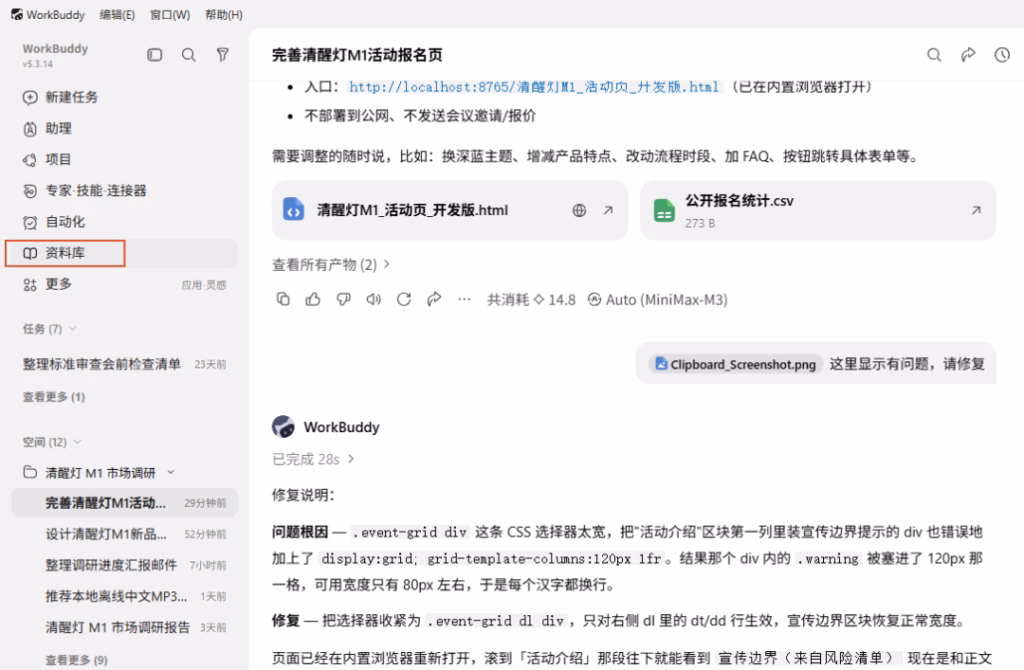Image resolution: width=1024 pixels, height=670 pixels.
Task: Open the 编辑(E) menu
Action: pyautogui.click(x=117, y=14)
